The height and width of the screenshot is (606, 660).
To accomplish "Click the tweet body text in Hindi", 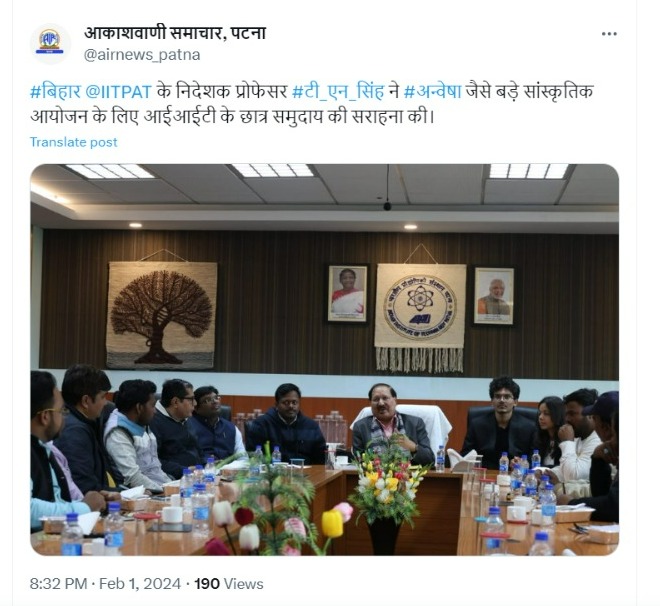I will pyautogui.click(x=311, y=104).
